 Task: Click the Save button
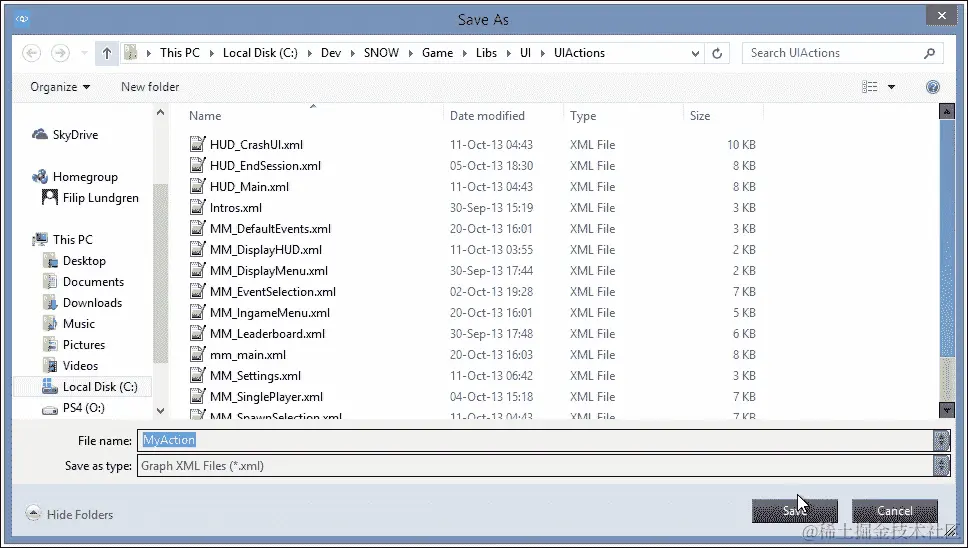[795, 511]
